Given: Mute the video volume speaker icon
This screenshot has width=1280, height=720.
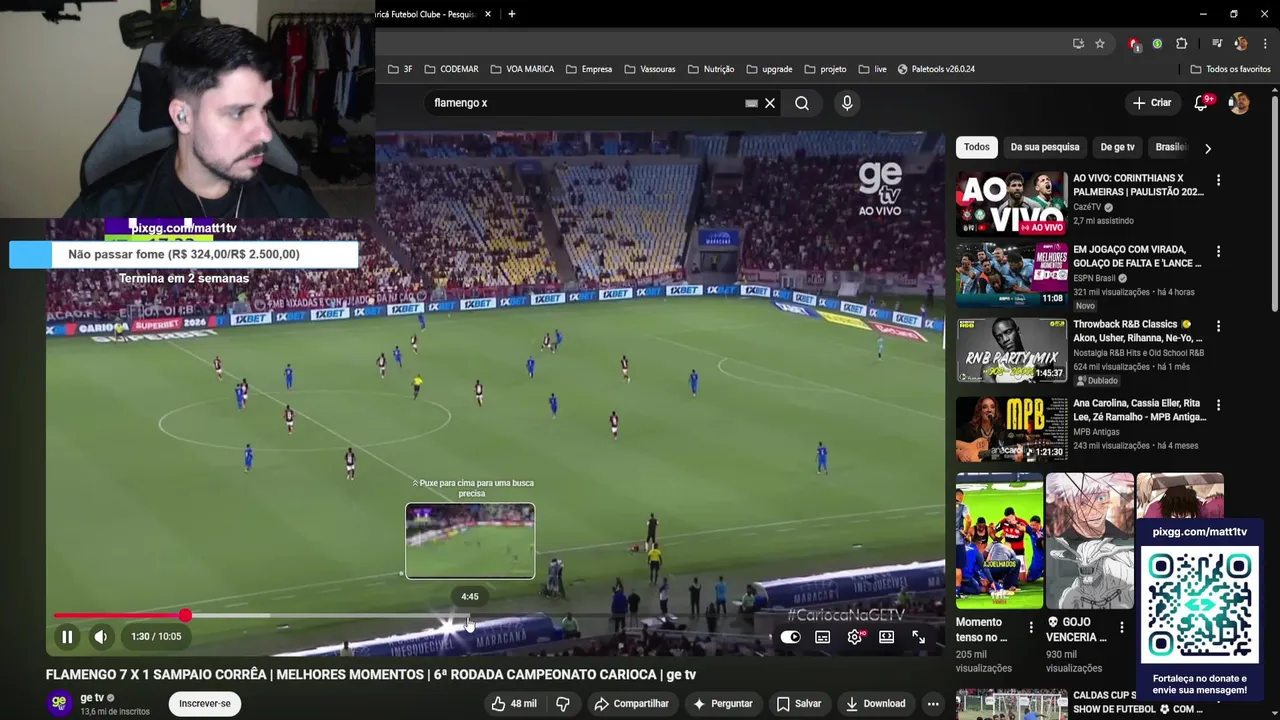Looking at the screenshot, I should pyautogui.click(x=100, y=636).
